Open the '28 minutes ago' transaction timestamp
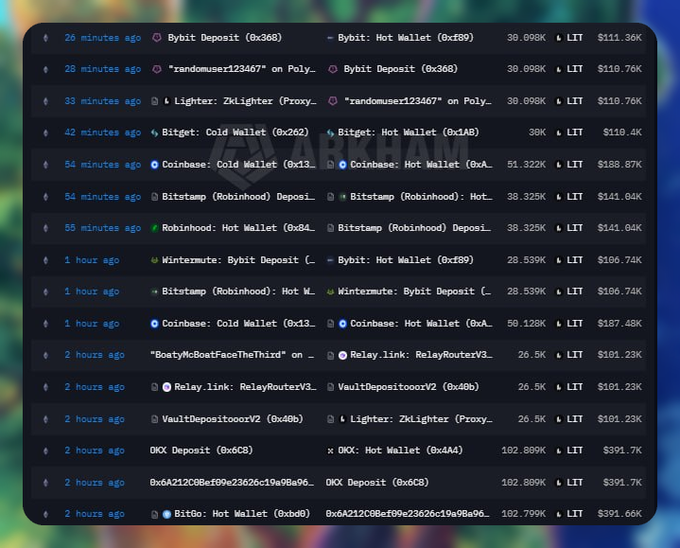The image size is (680, 548). [103, 69]
